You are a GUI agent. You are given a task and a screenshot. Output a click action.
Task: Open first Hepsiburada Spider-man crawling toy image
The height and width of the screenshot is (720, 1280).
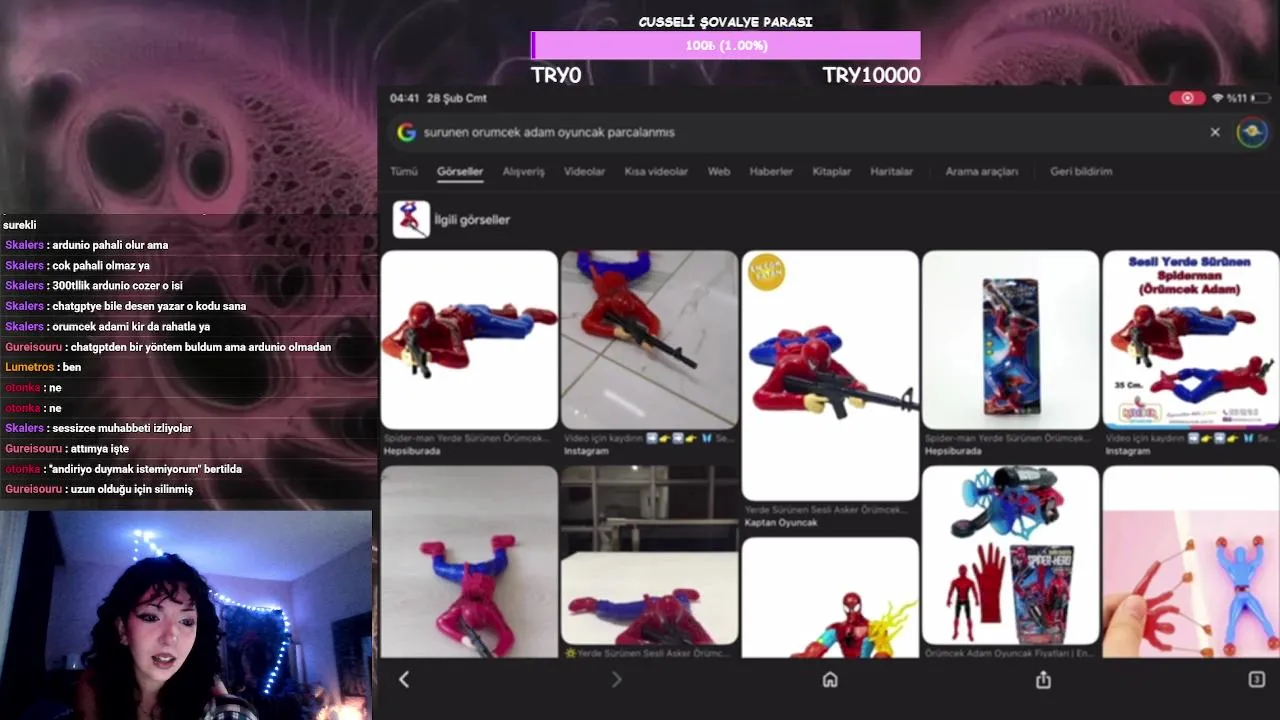tap(469, 340)
